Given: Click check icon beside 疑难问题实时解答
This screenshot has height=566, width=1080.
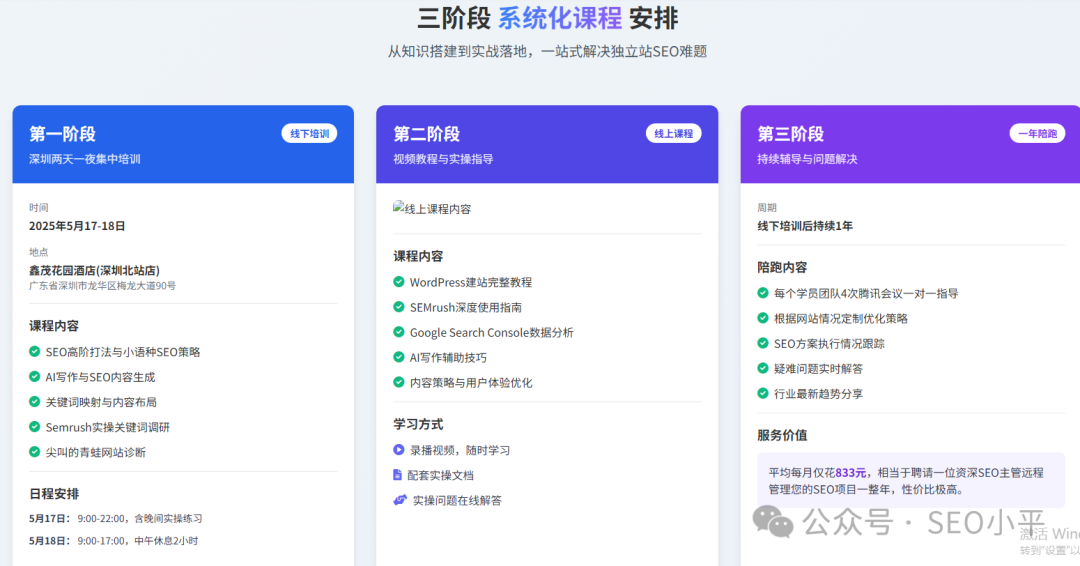Looking at the screenshot, I should [x=762, y=368].
